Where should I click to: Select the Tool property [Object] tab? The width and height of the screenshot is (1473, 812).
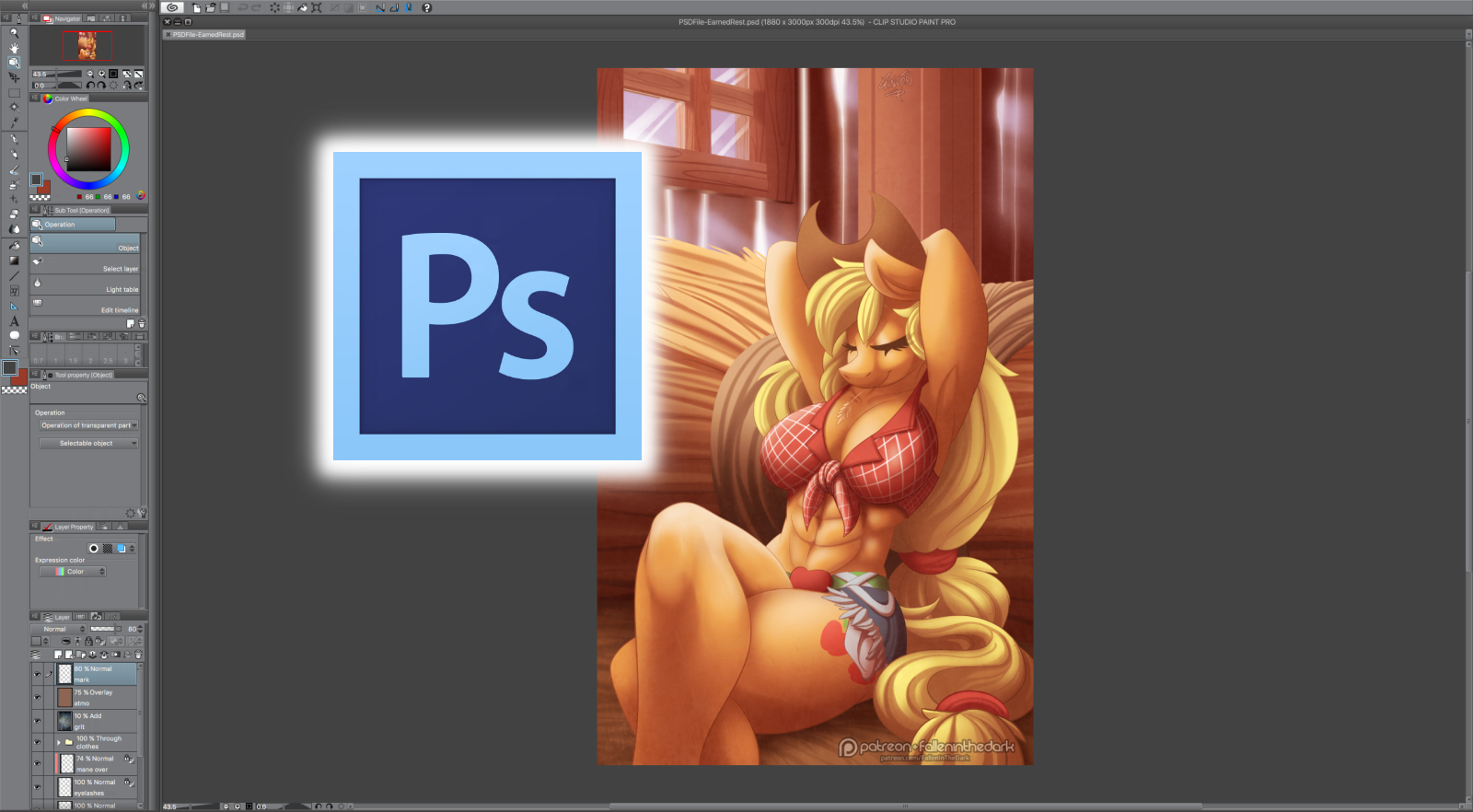[77, 375]
